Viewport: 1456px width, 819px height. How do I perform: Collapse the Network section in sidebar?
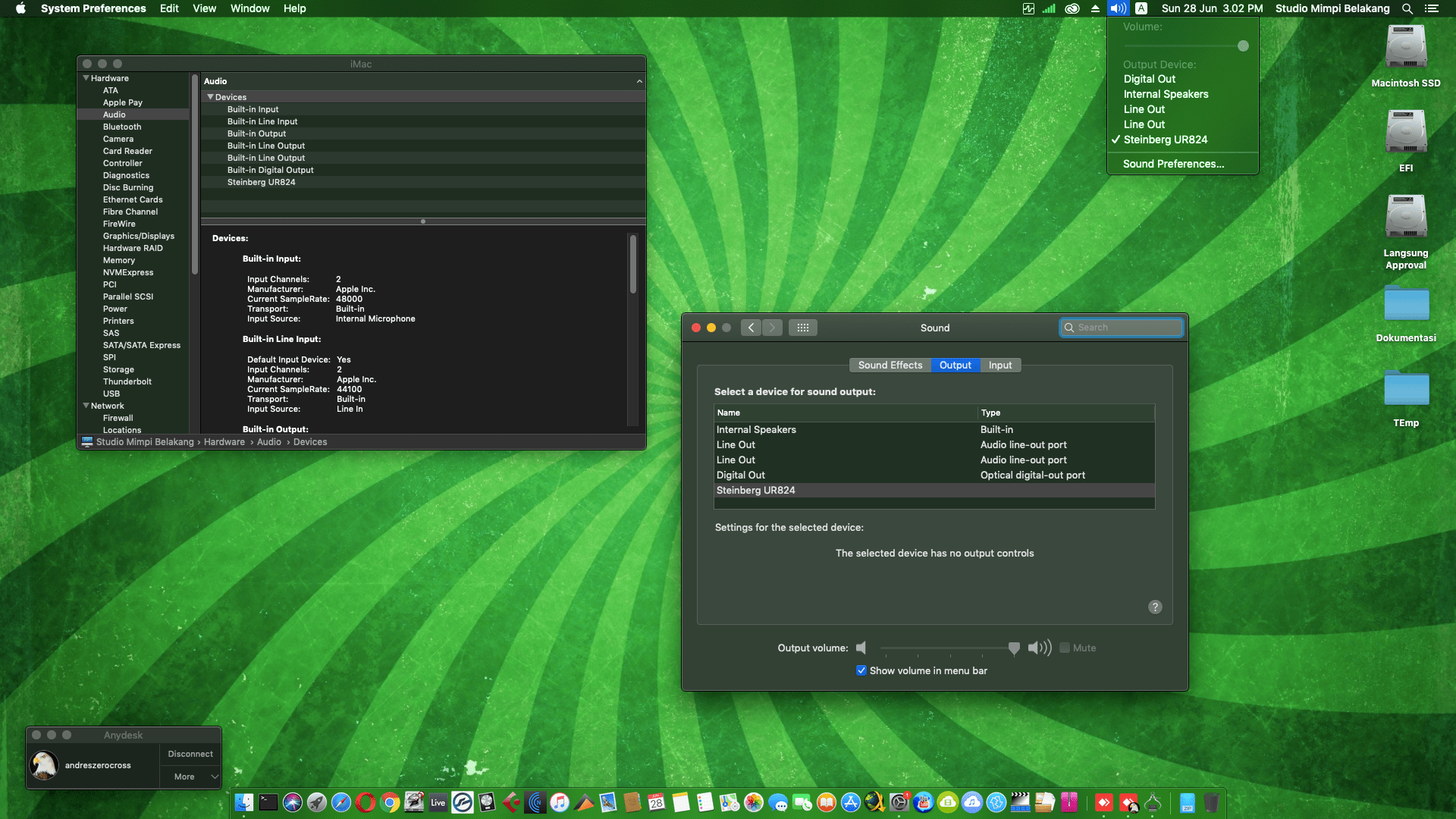click(86, 406)
